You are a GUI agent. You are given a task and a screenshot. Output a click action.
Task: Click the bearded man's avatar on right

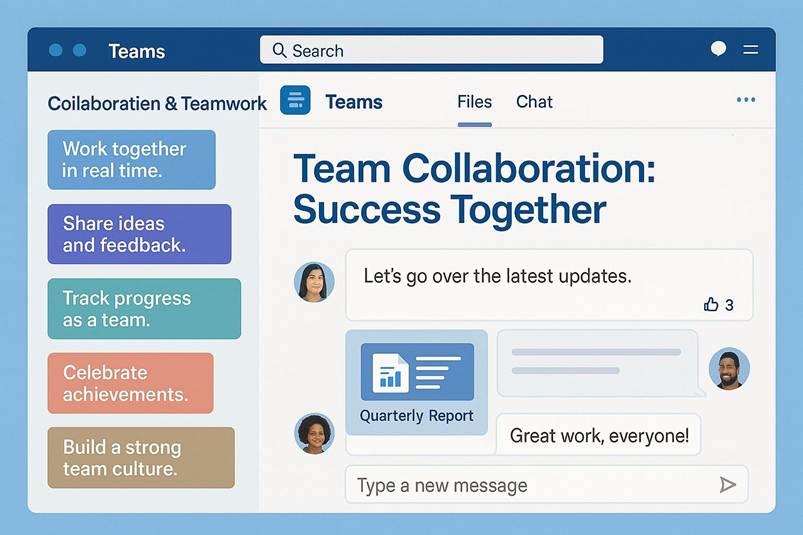click(x=729, y=369)
